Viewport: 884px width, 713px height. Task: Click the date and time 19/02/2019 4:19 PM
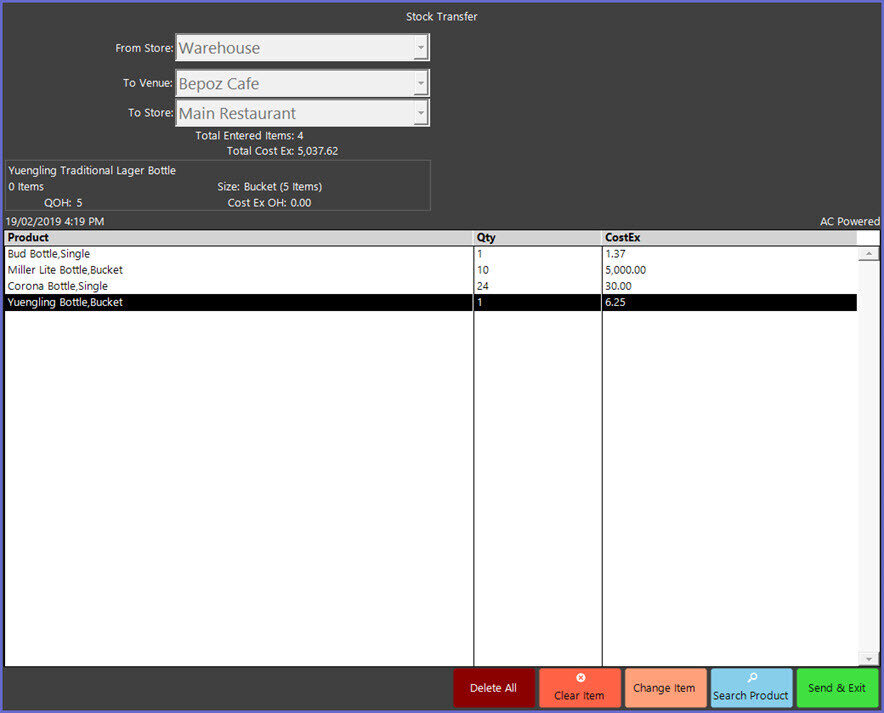click(55, 222)
